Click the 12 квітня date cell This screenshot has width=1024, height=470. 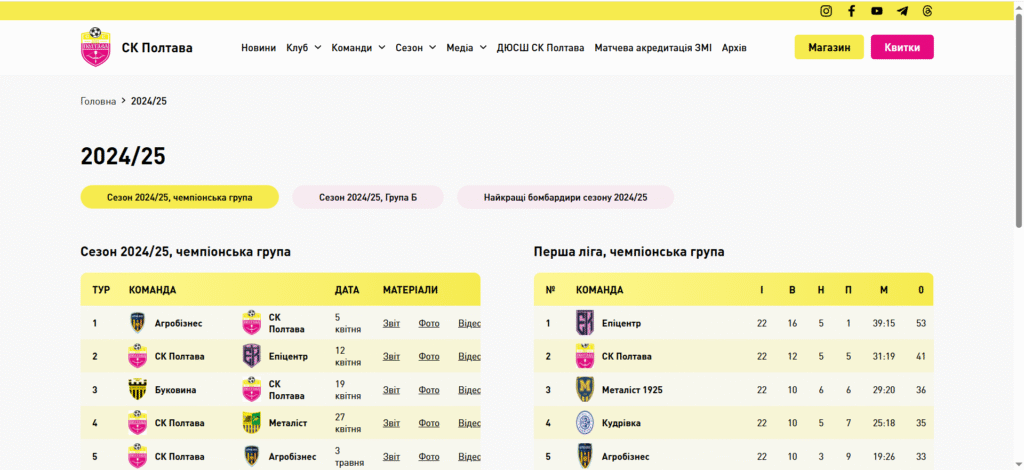pyautogui.click(x=347, y=356)
